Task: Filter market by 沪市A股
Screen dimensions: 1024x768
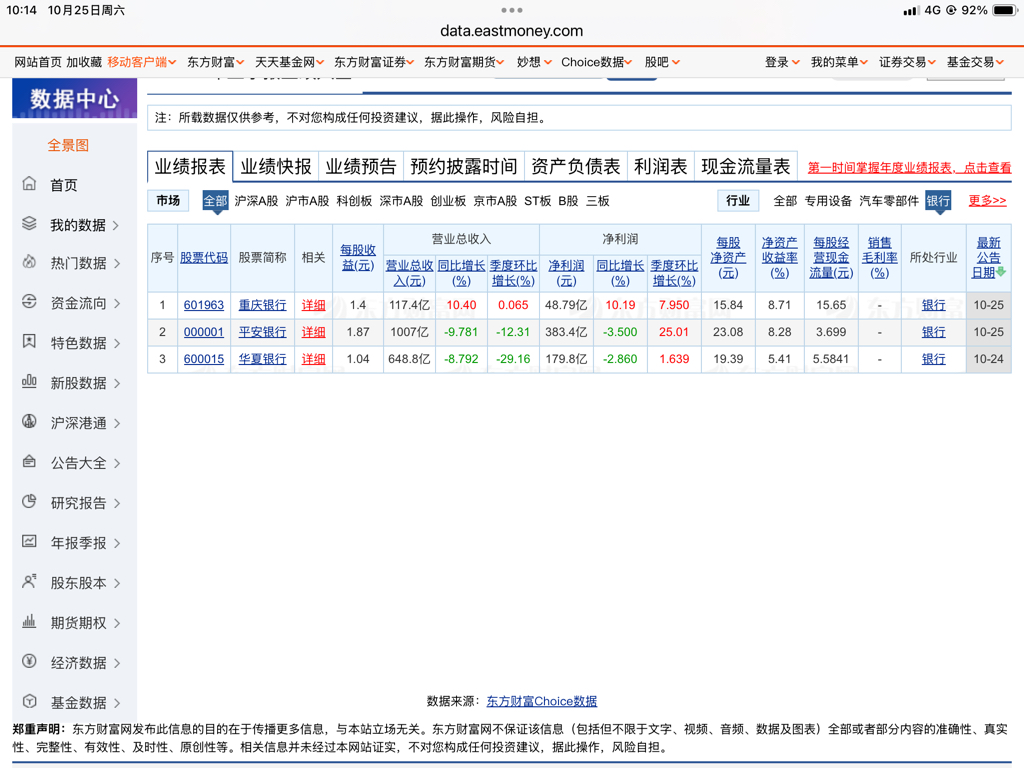Action: pos(307,201)
